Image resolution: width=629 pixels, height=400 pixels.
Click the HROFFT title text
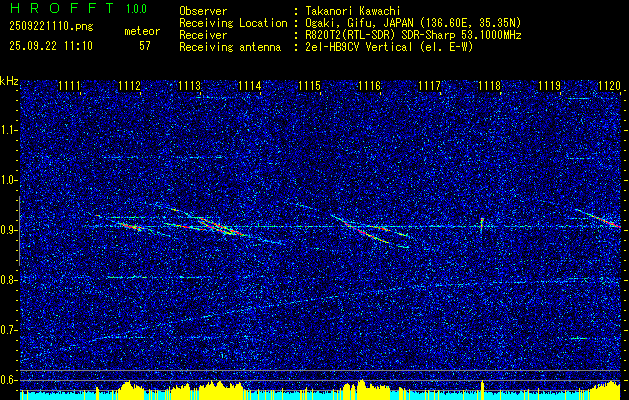pyautogui.click(x=62, y=8)
